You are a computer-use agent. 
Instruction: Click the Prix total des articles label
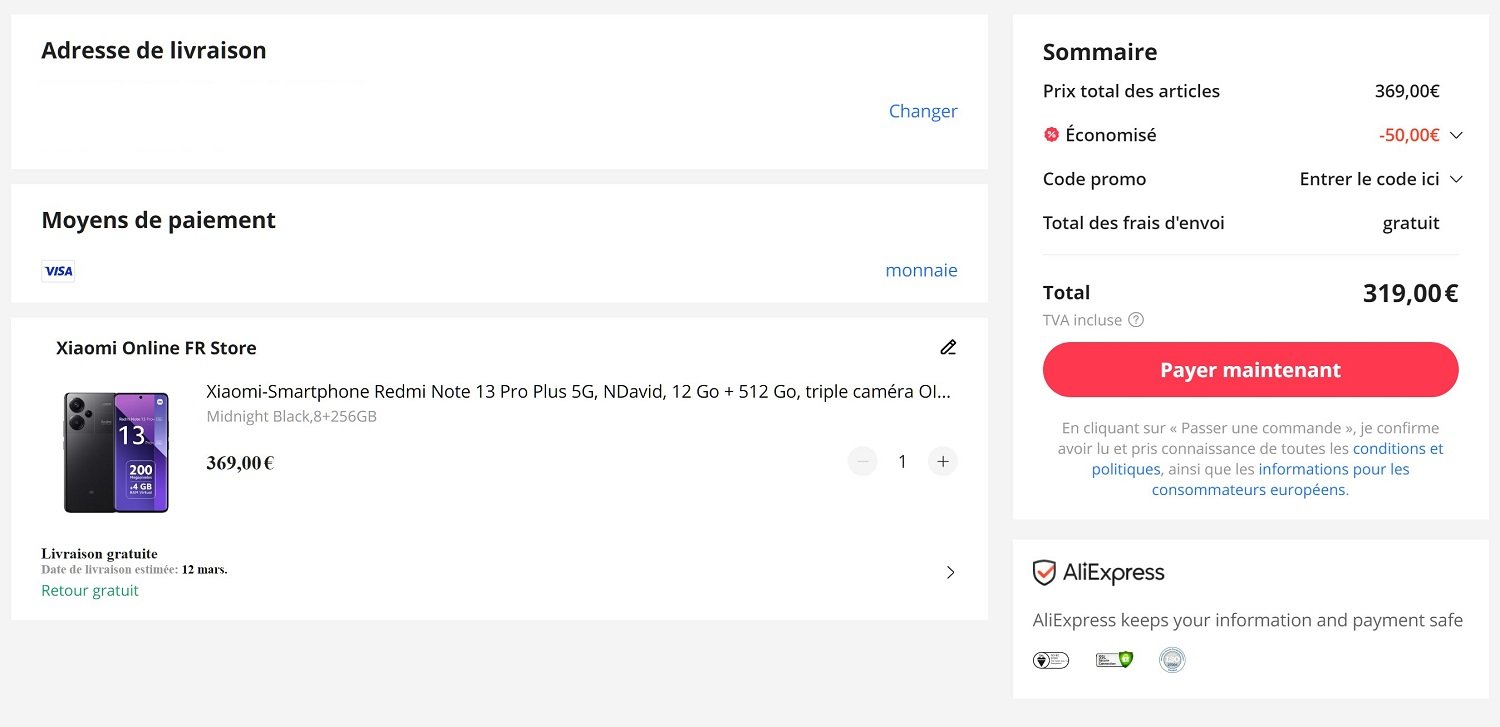point(1131,91)
